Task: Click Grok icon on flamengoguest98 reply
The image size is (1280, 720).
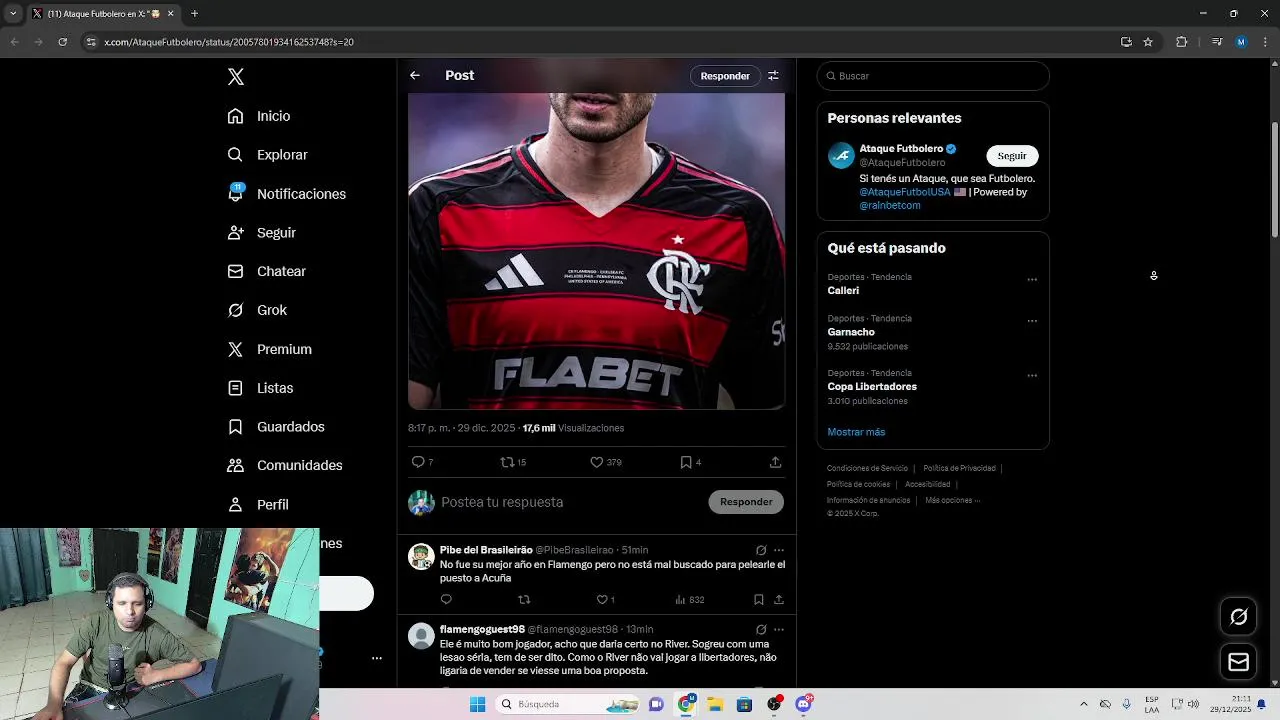Action: [761, 630]
